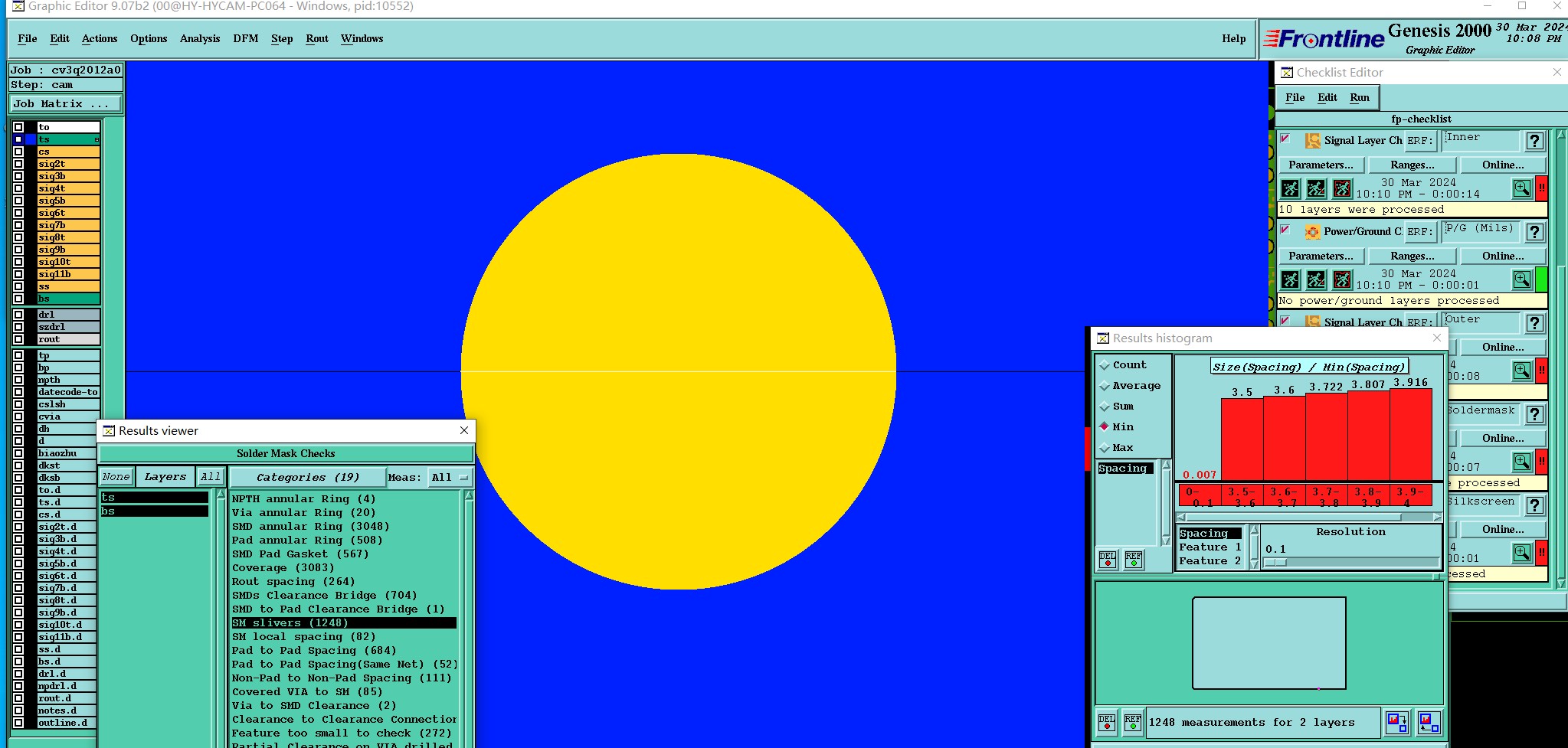This screenshot has width=1568, height=748.
Task: Open results magnifier for Soldermask check
Action: click(x=1522, y=462)
